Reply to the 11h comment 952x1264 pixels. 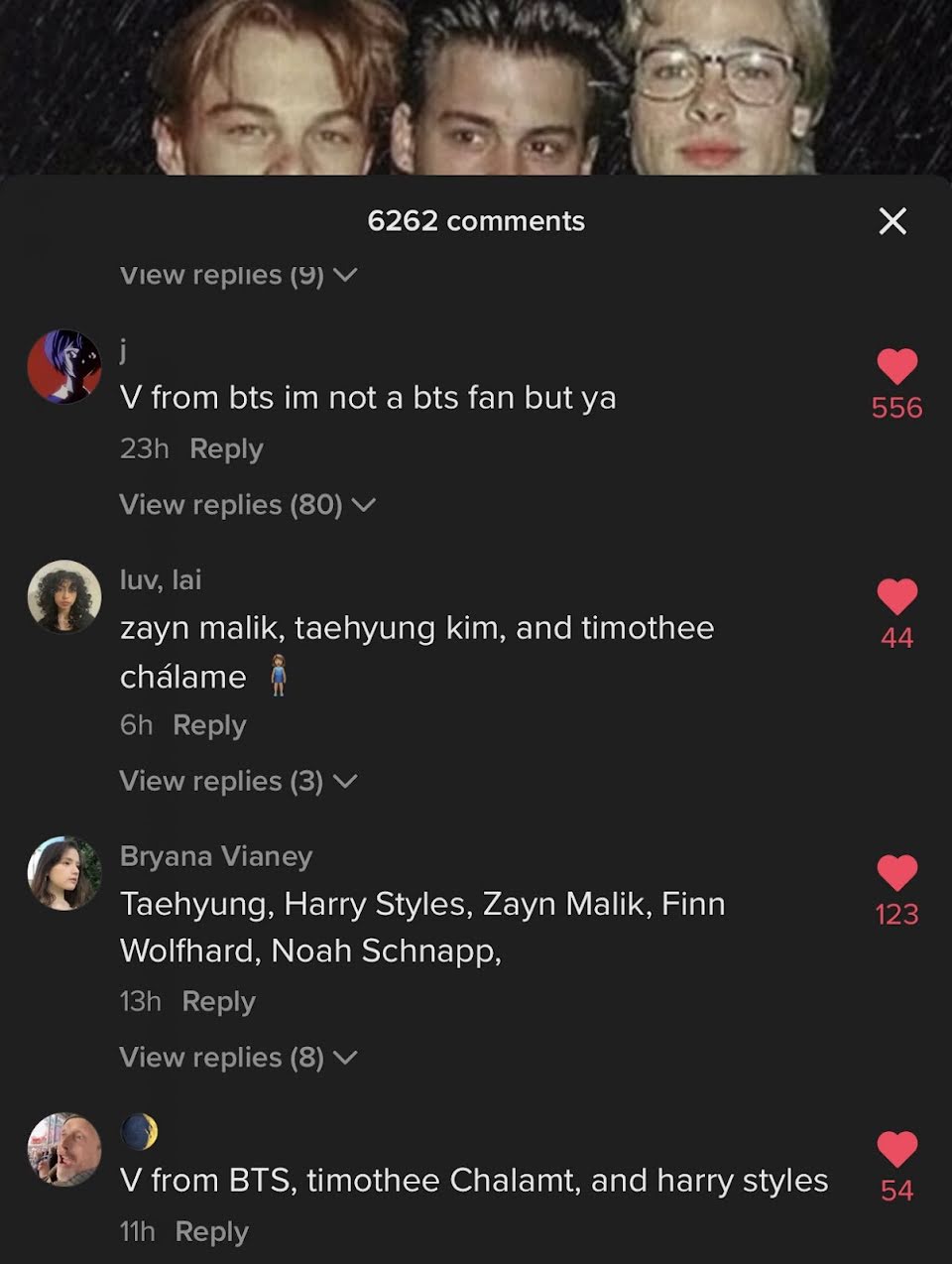(211, 1231)
